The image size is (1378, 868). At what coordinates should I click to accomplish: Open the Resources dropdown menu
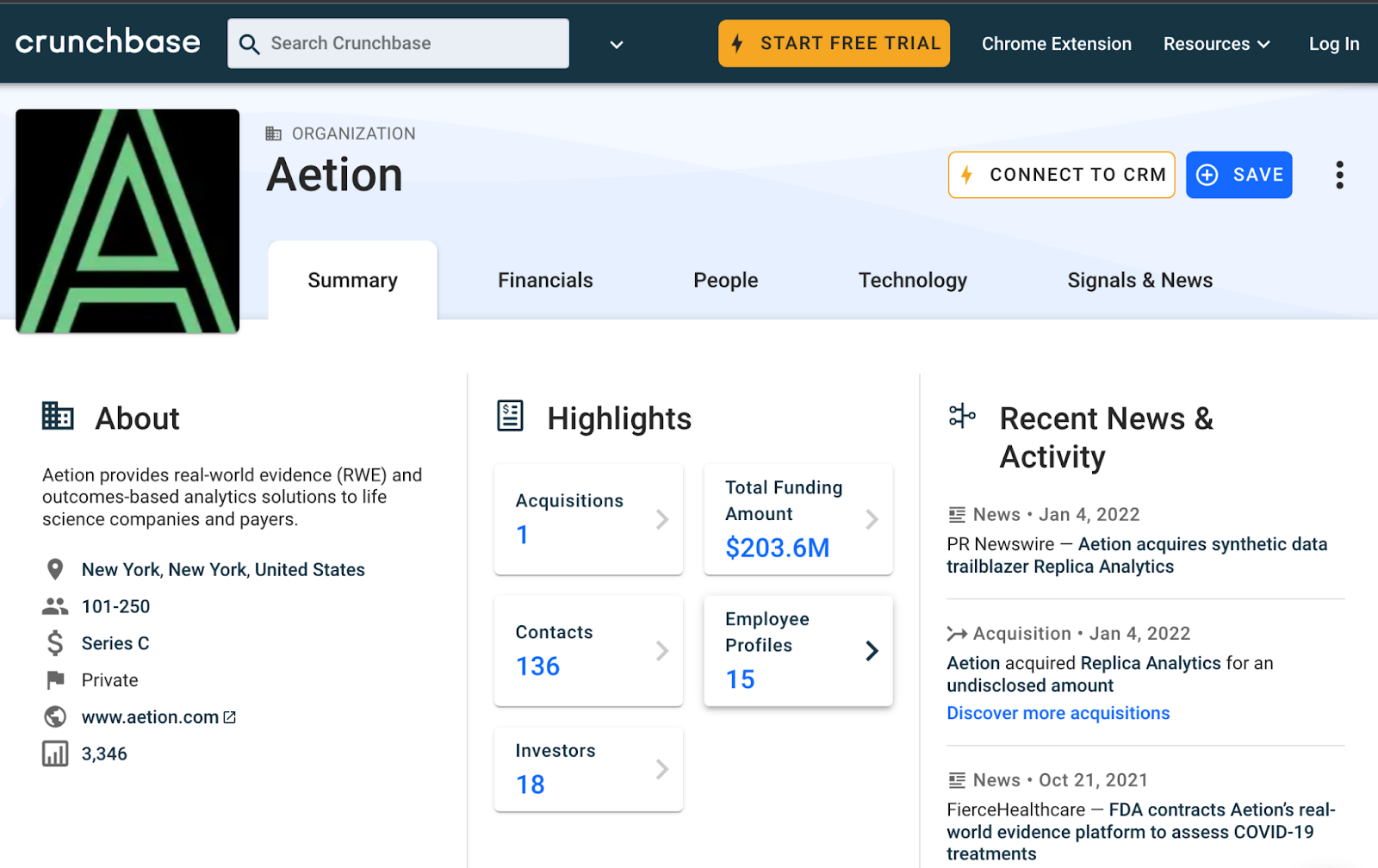coord(1215,44)
